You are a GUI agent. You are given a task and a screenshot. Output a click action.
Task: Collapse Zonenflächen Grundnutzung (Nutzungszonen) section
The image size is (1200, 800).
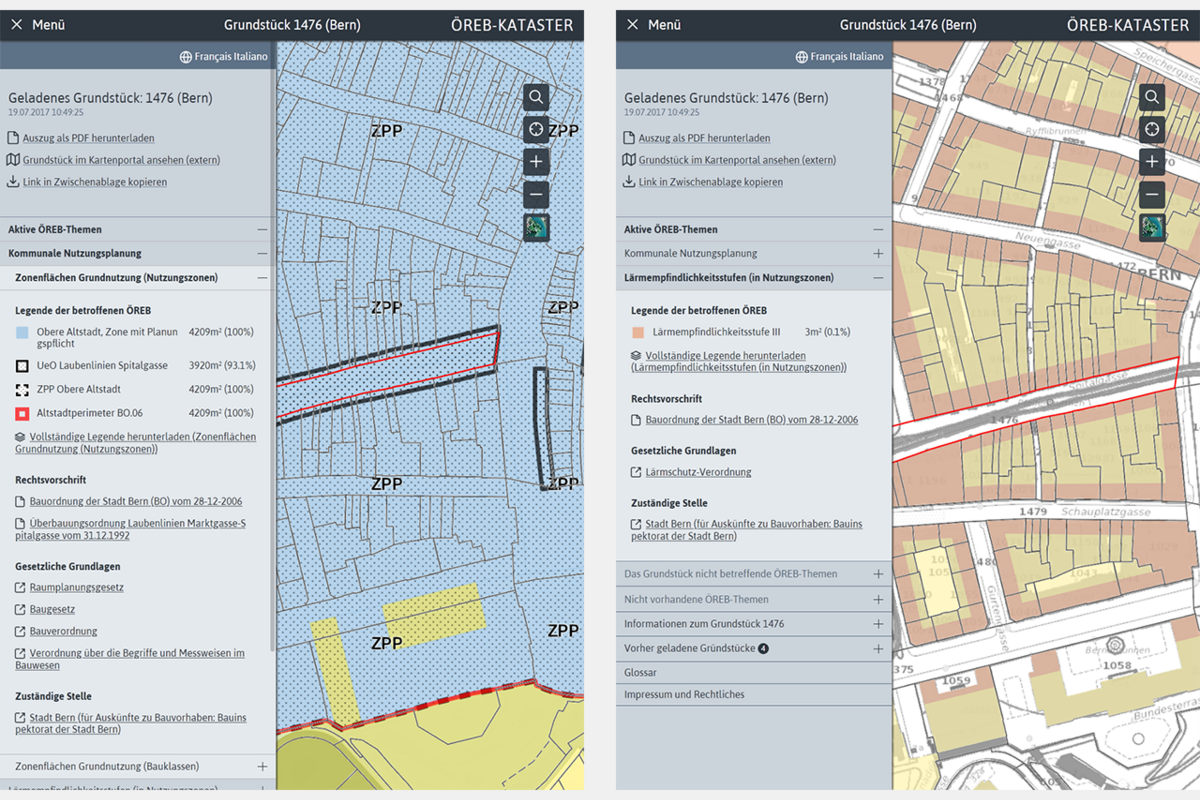262,278
